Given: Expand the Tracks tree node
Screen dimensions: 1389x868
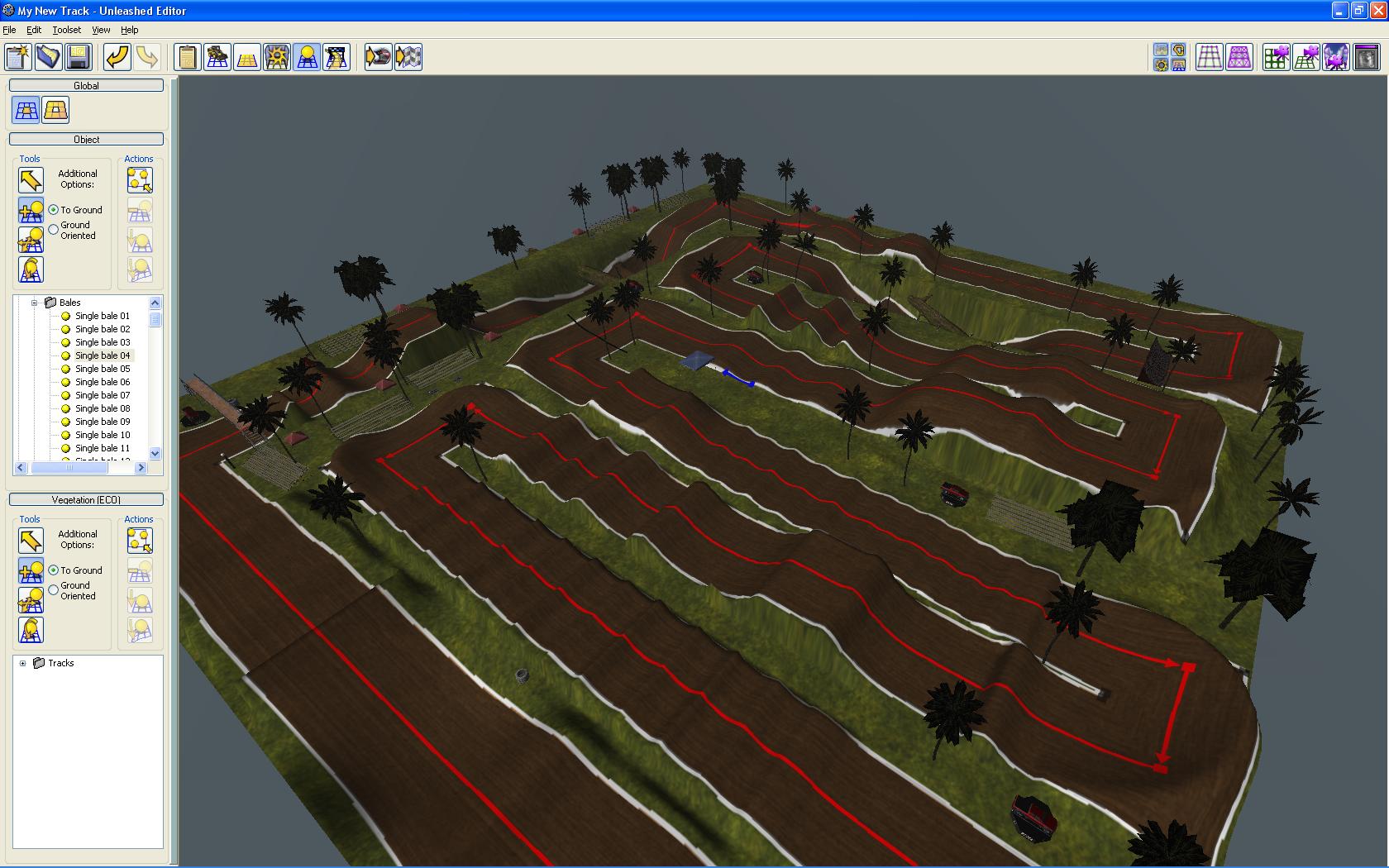Looking at the screenshot, I should 23,663.
